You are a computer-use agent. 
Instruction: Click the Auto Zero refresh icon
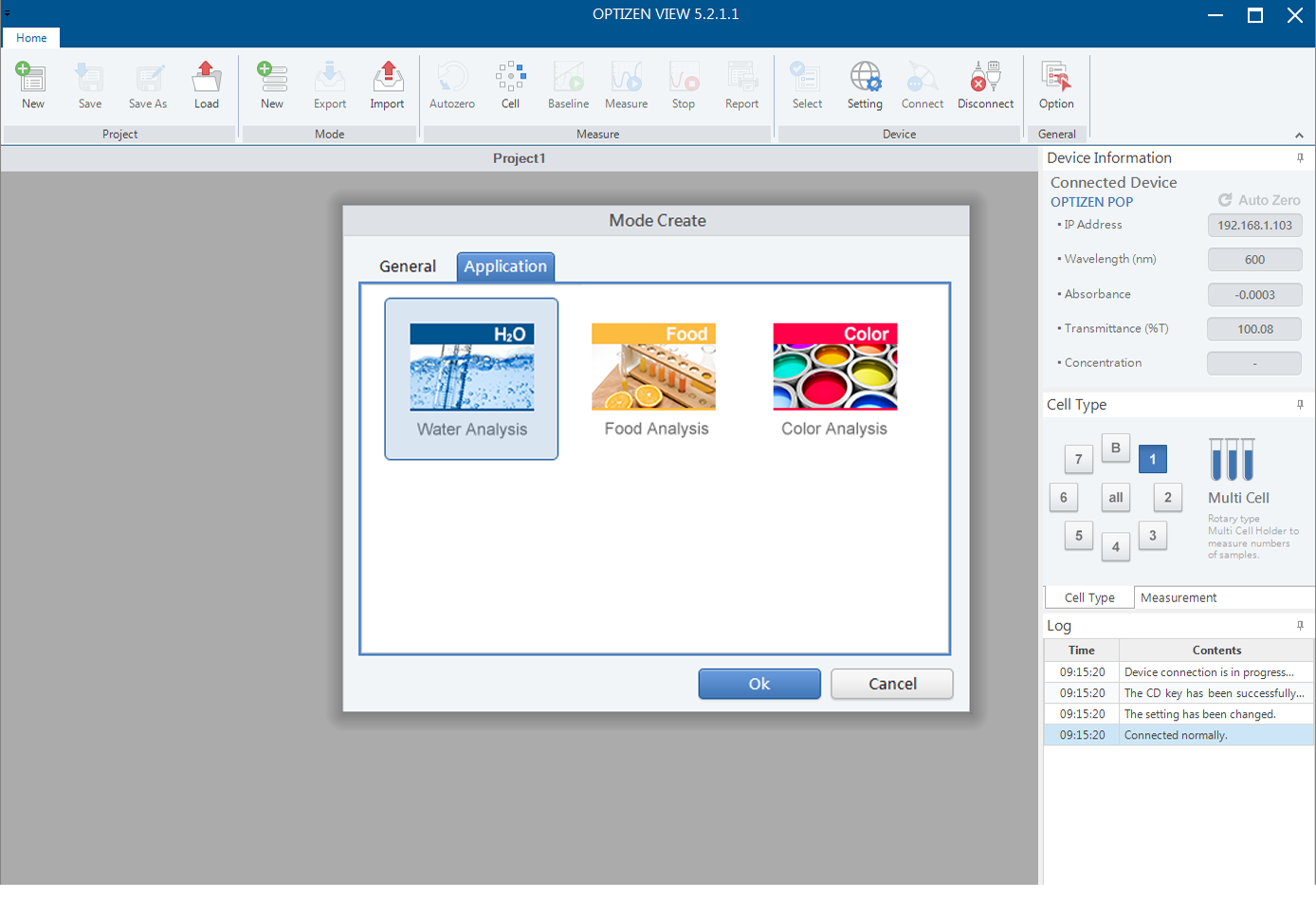(x=1225, y=200)
